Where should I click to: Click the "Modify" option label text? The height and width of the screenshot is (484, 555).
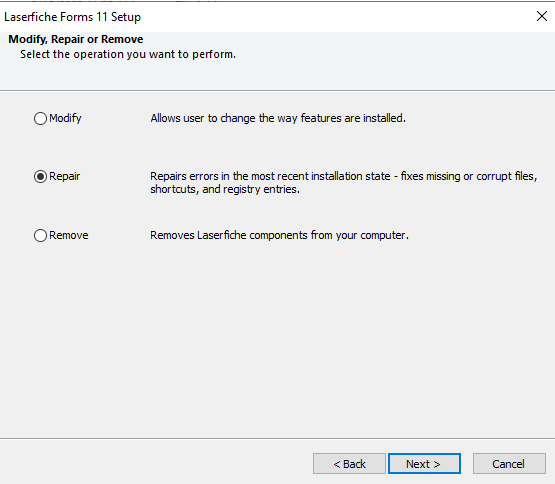point(65,118)
